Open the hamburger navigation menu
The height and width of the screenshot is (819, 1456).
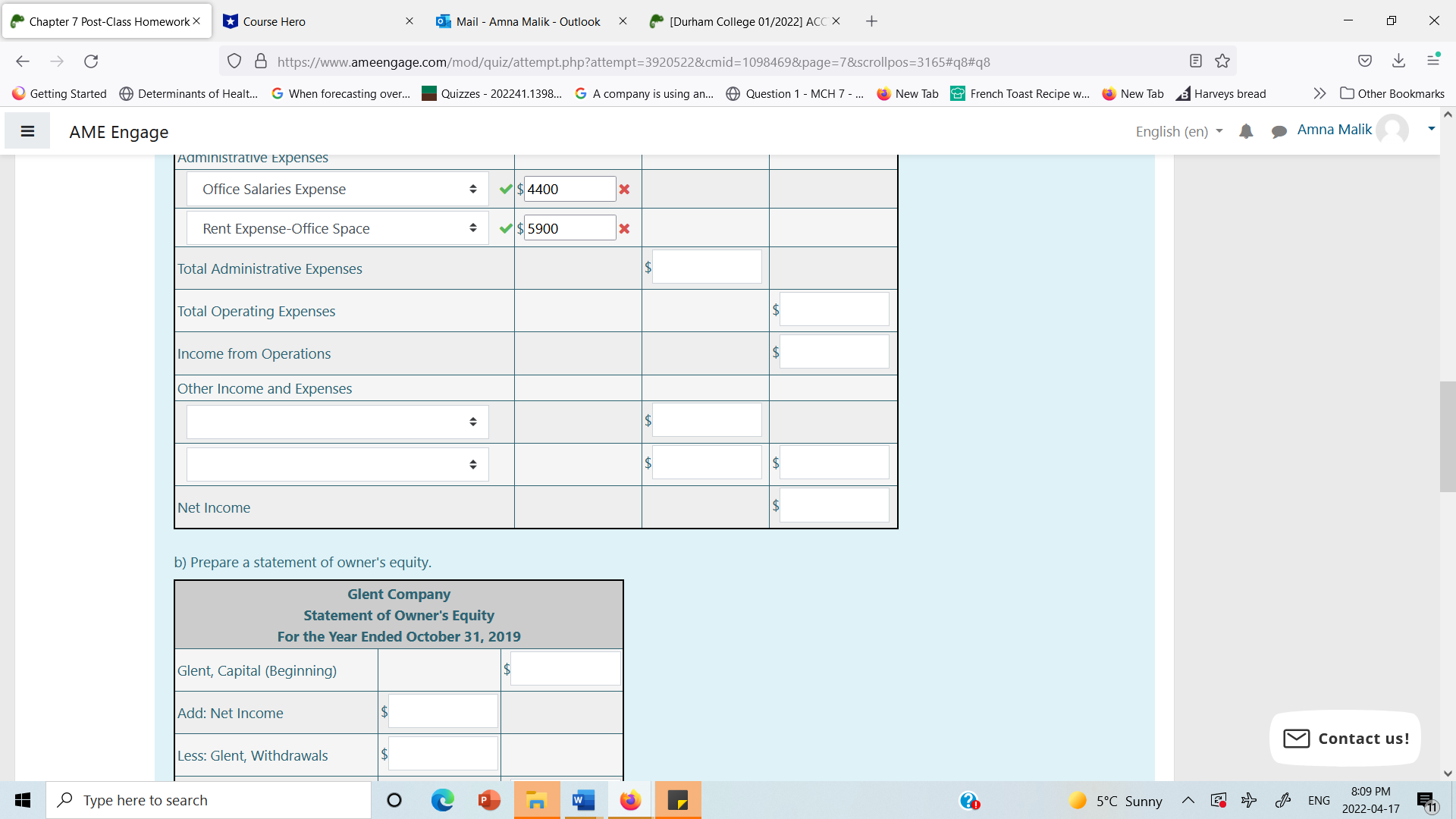pos(27,131)
